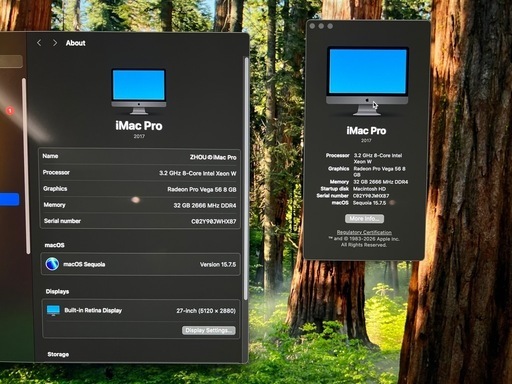Click More Info button in About This Mac
The width and height of the screenshot is (512, 384).
364,219
